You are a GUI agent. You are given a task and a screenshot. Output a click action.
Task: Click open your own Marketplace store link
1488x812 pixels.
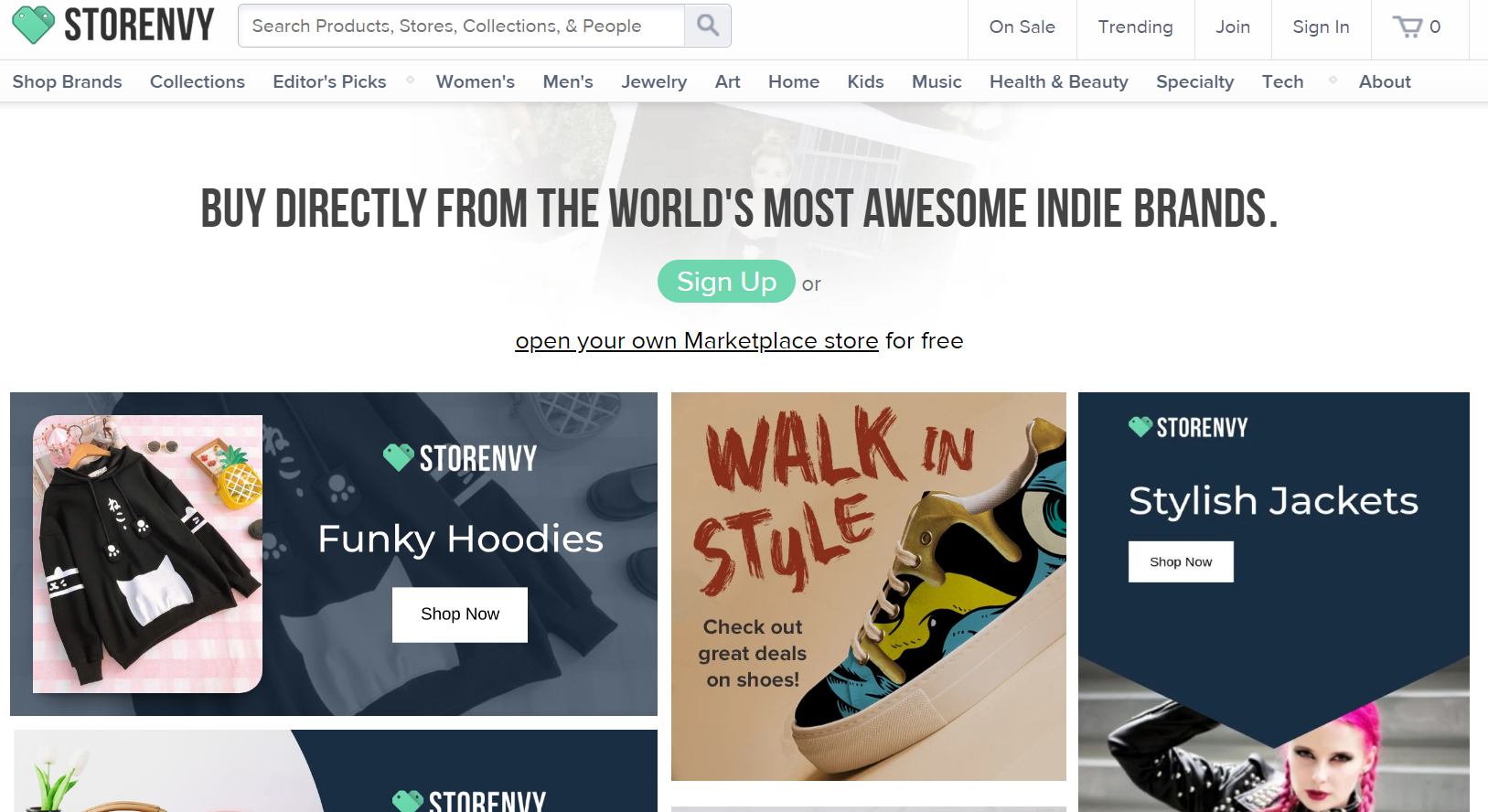(x=697, y=341)
